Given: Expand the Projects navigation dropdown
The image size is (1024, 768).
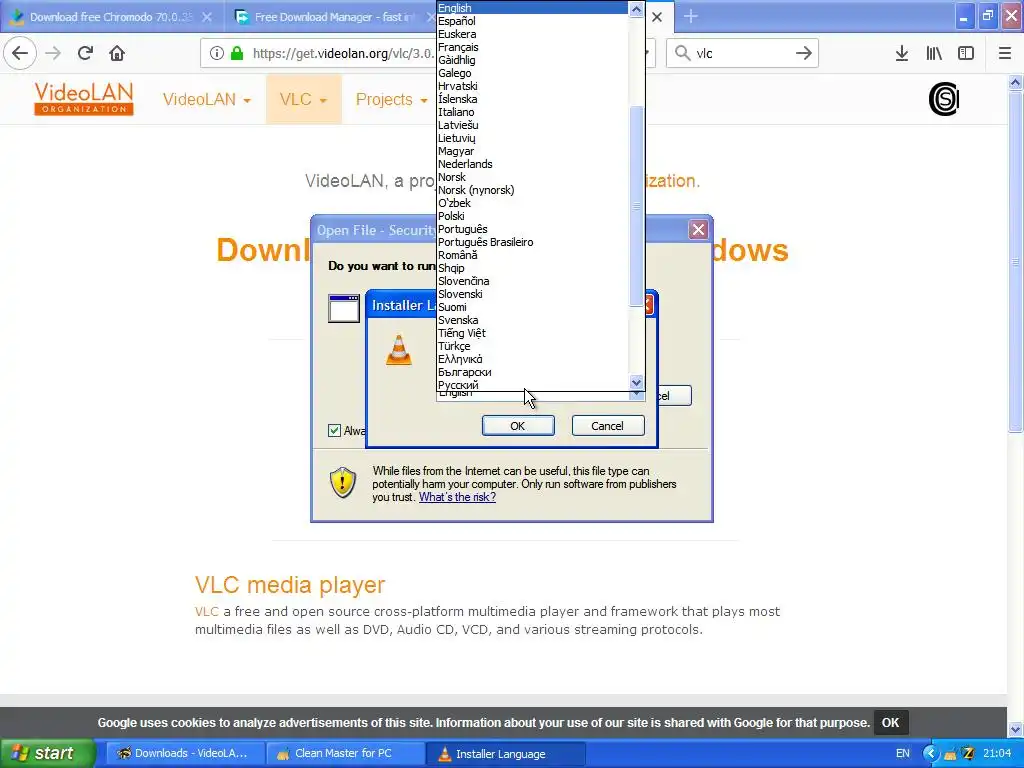Looking at the screenshot, I should point(391,99).
